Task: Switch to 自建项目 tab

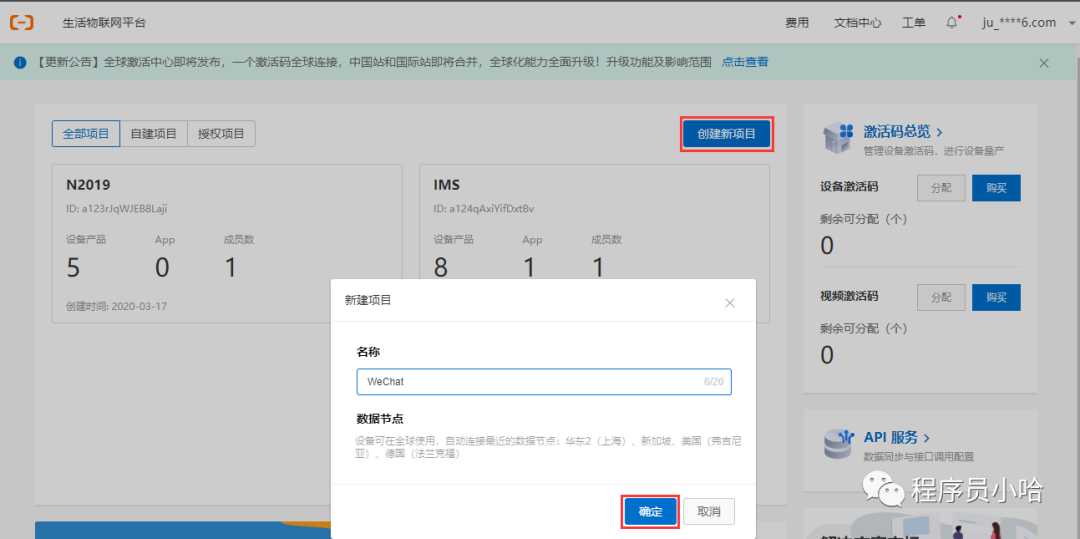Action: [x=153, y=134]
